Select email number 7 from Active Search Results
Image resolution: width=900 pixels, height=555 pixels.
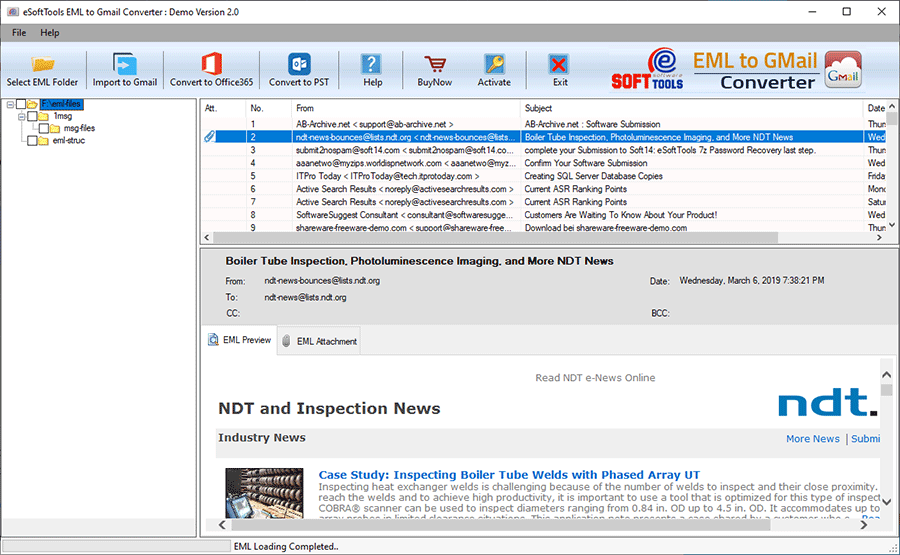coord(543,201)
